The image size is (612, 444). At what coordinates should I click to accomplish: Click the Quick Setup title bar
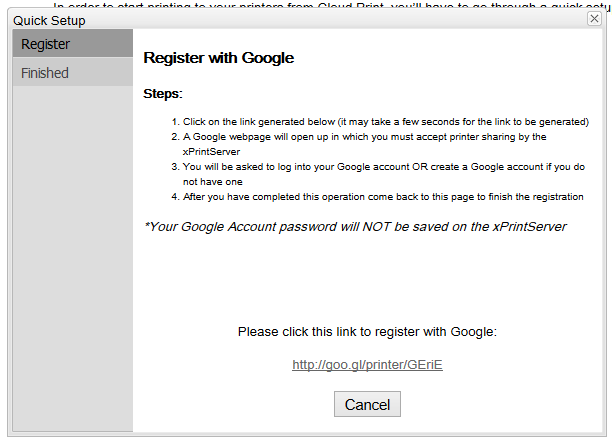(x=300, y=20)
